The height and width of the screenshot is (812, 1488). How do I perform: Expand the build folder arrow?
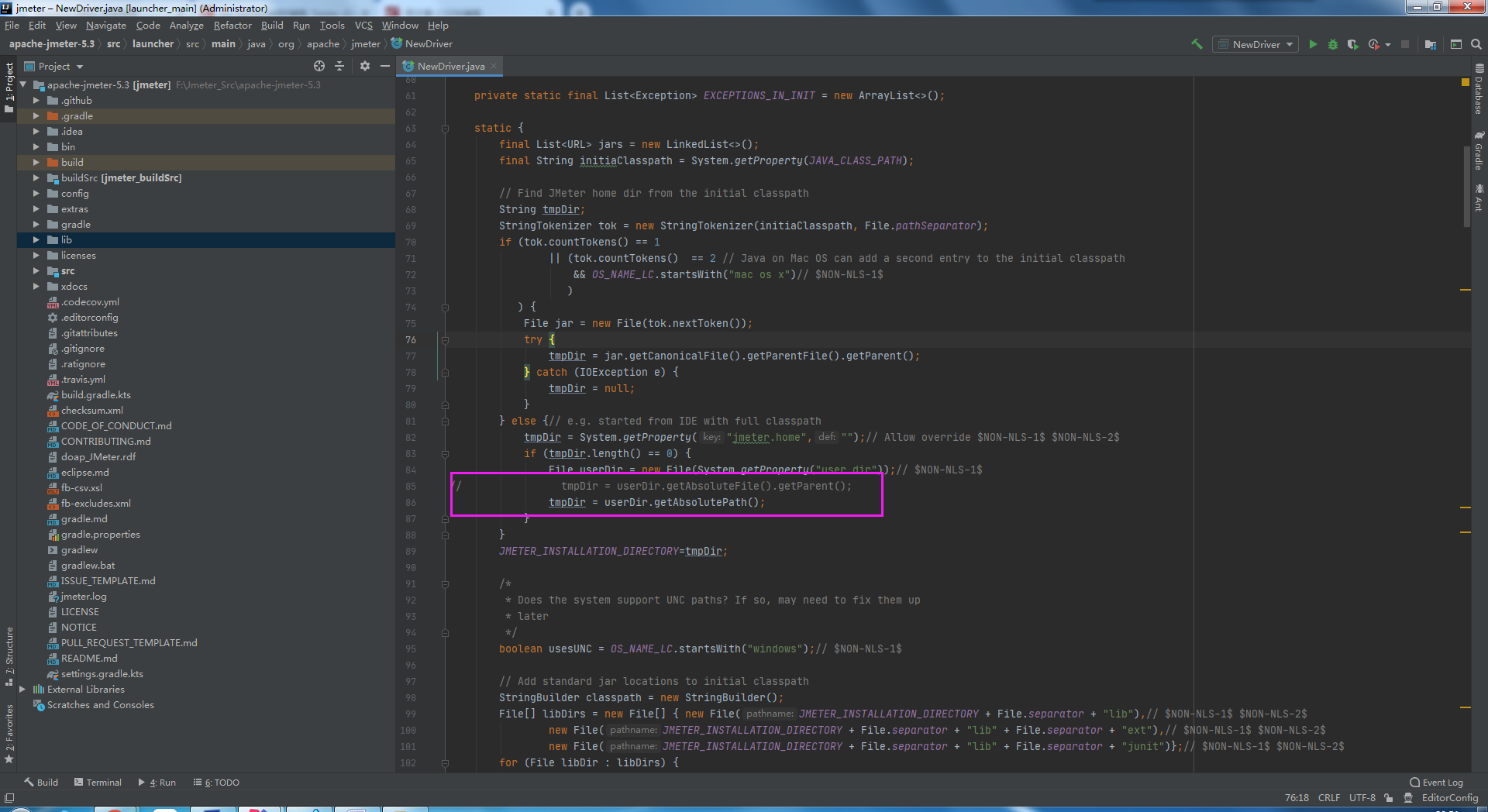coord(36,163)
